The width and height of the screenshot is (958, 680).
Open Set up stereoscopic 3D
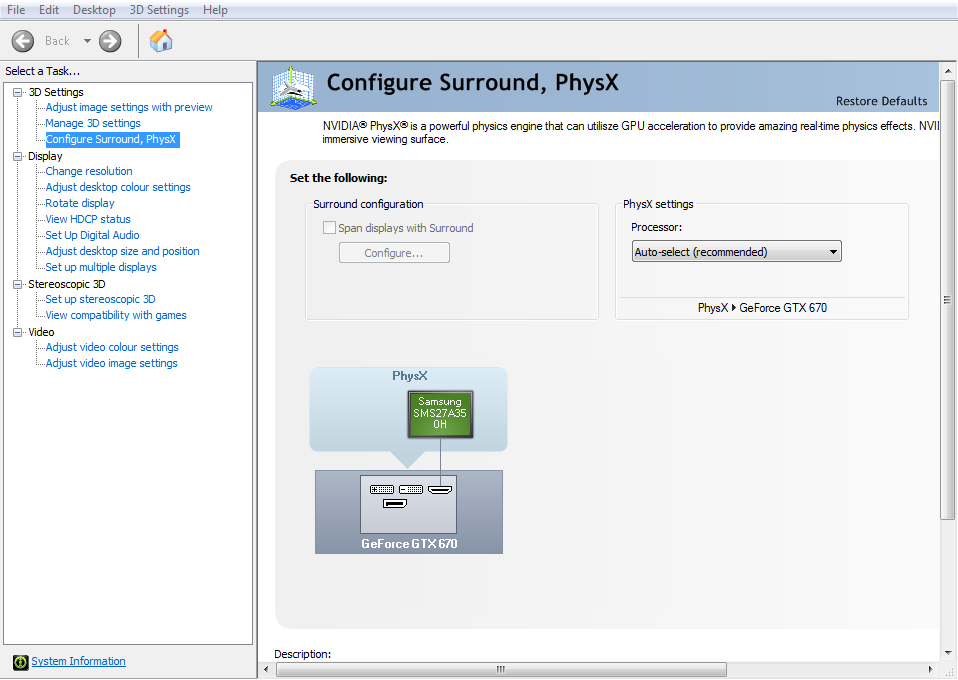point(100,299)
